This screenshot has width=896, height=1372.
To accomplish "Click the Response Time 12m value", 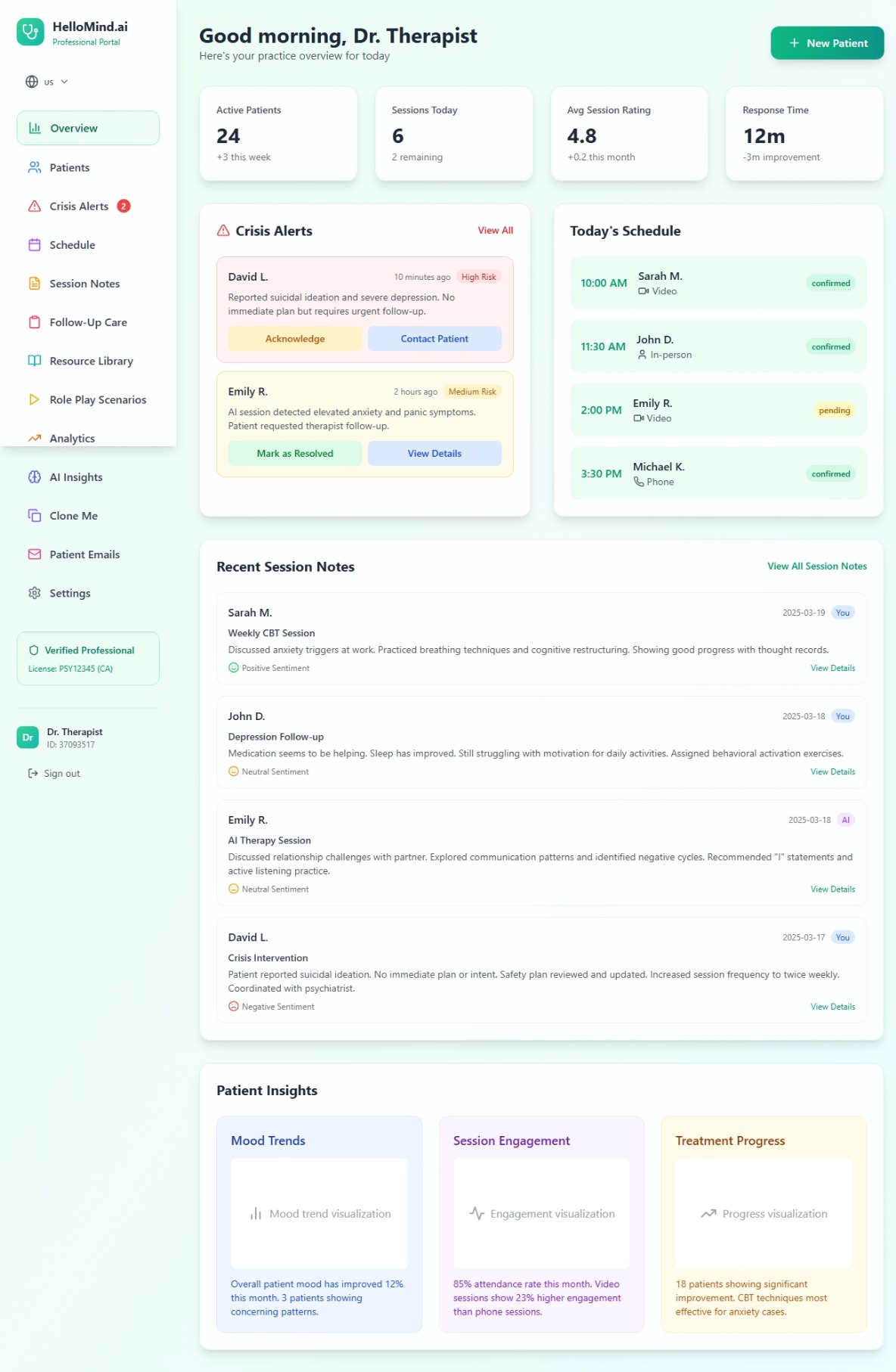I will (764, 136).
